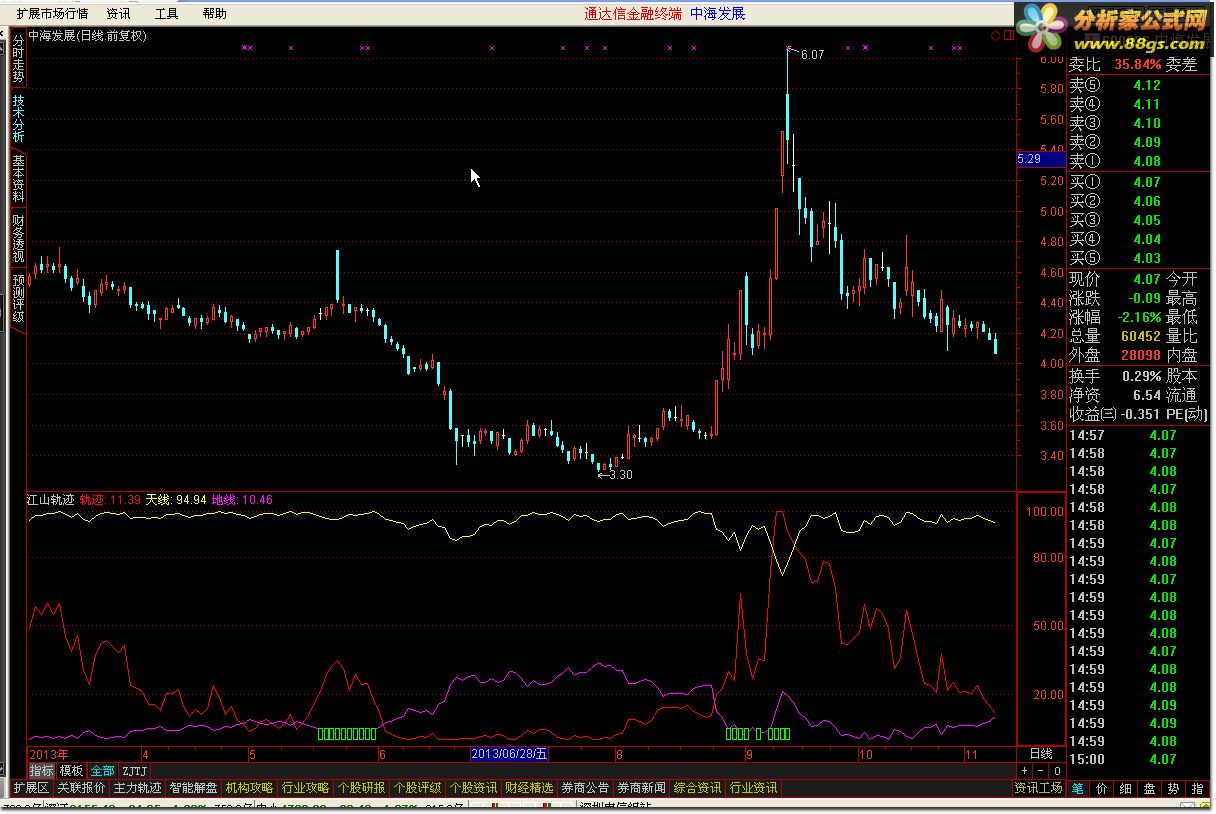Viewport: 1216px width, 814px height.
Task: Click the 现价 4.07 value
Action: 1147,279
